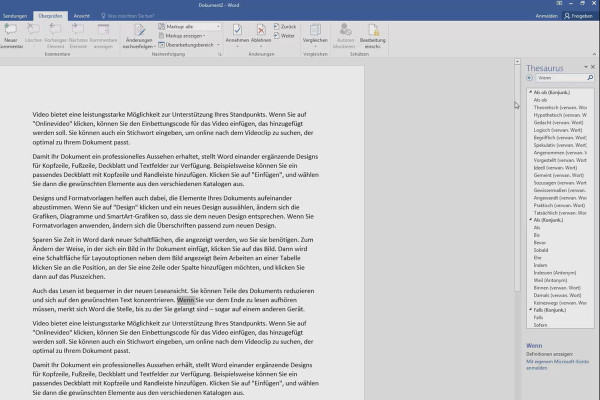This screenshot has height=400, width=600.
Task: Collapse the 'Als (Konjunk.)' group
Action: pos(531,220)
